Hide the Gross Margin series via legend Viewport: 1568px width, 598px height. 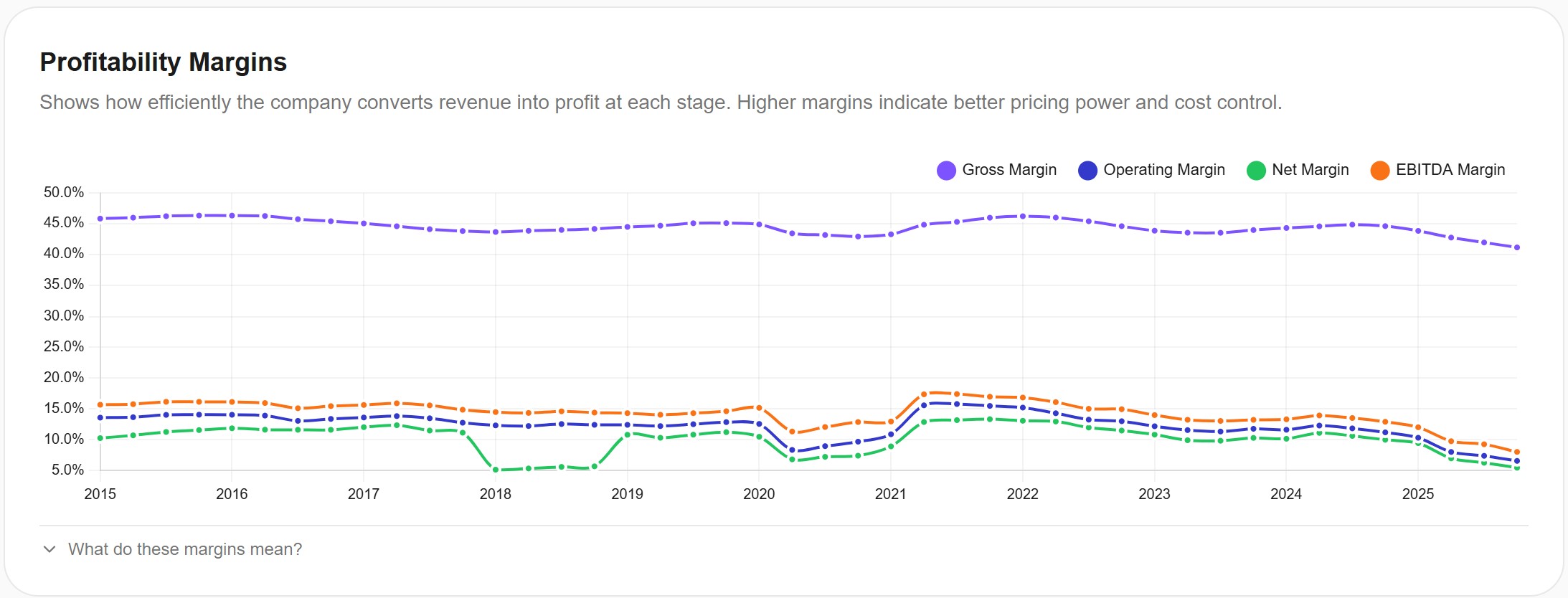[945, 170]
